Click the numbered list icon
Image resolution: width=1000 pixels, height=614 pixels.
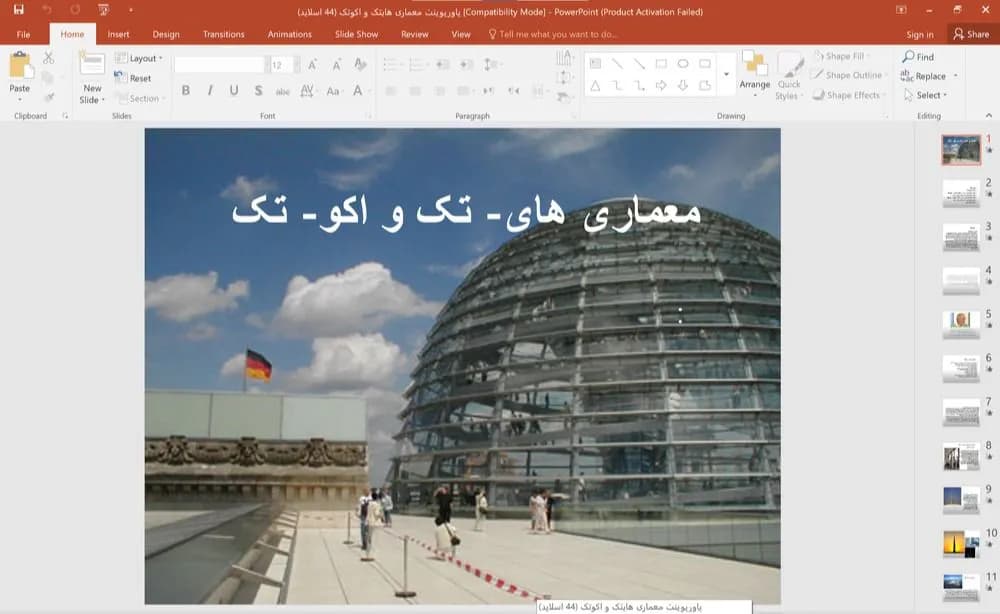418,64
